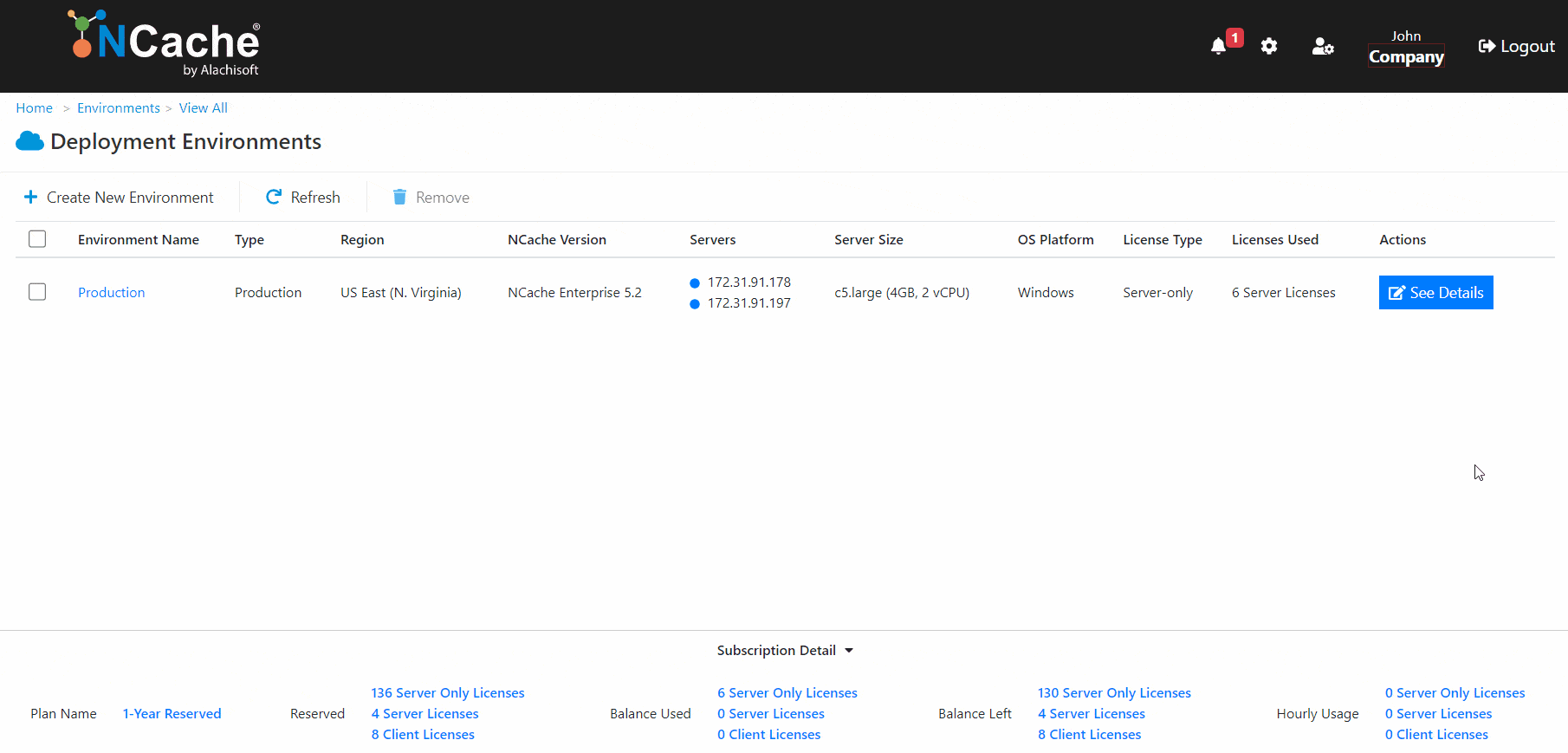Click the plus icon for new environment
The height and width of the screenshot is (753, 1568).
tap(30, 198)
